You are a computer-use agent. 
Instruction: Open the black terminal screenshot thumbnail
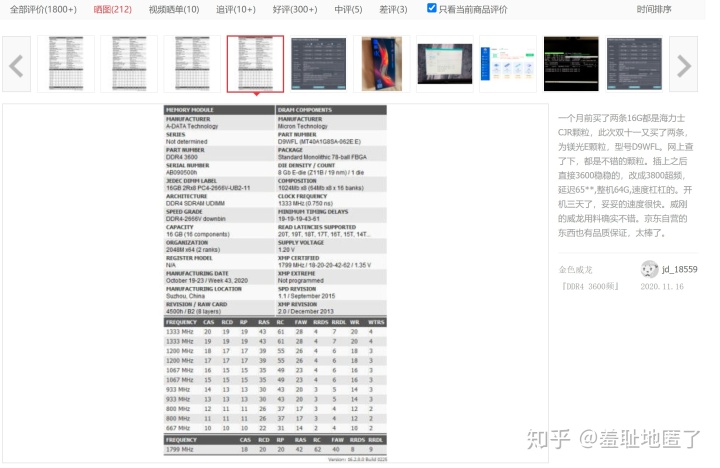[x=571, y=64]
